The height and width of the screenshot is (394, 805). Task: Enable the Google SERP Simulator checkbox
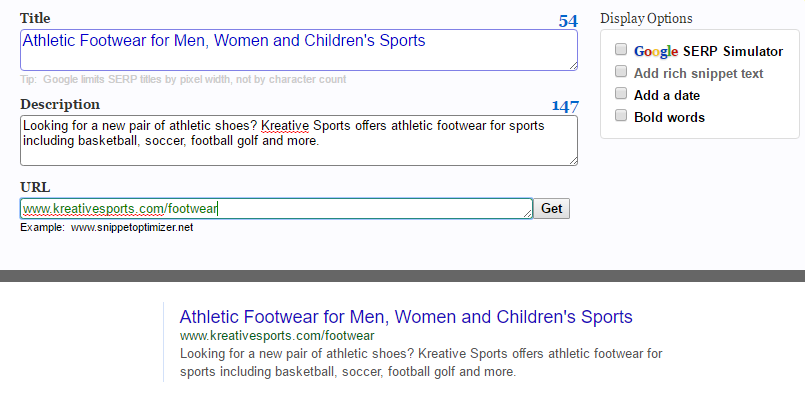coord(621,49)
